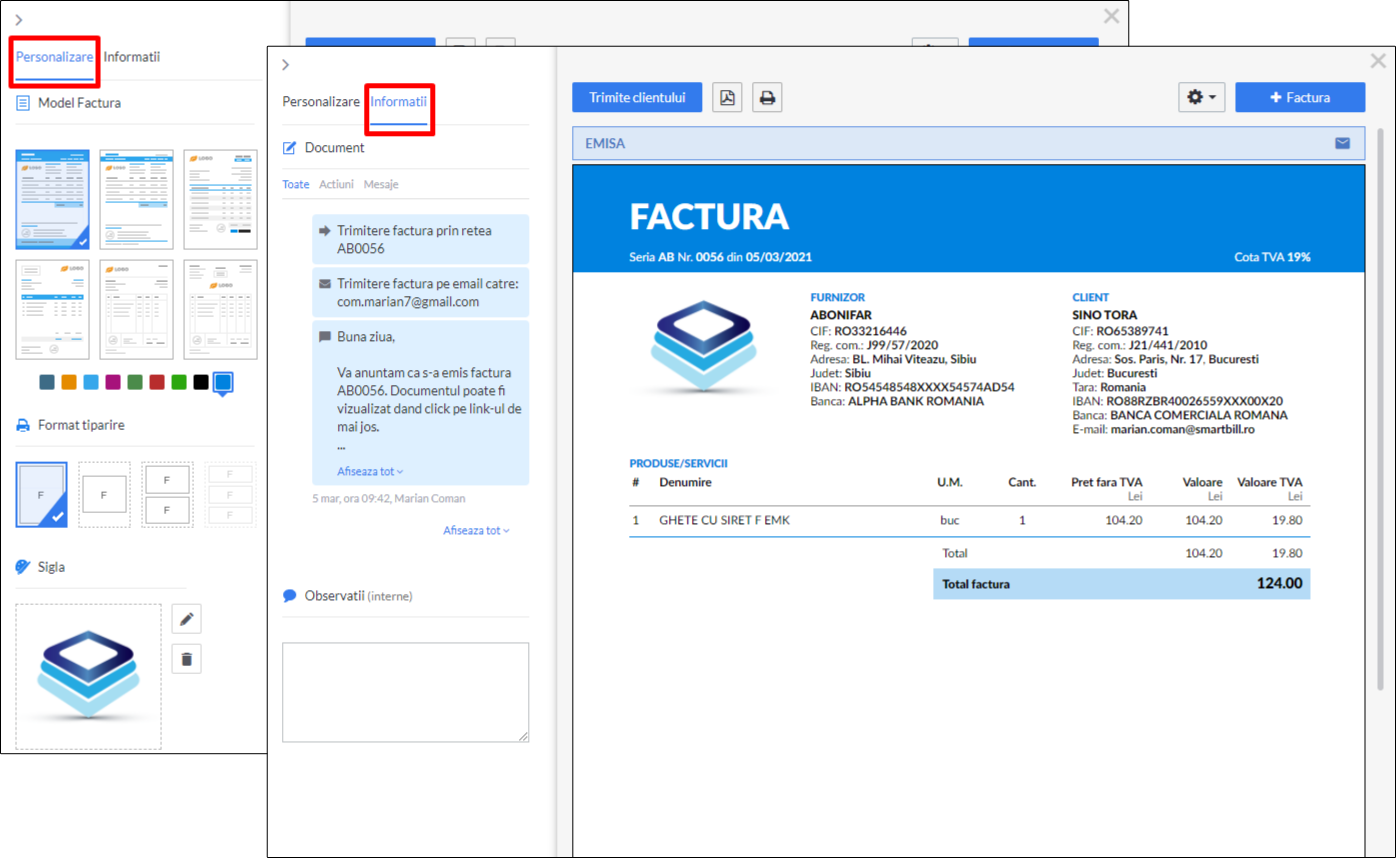Delete the company logo with the trash icon
1396x858 pixels.
(x=186, y=658)
